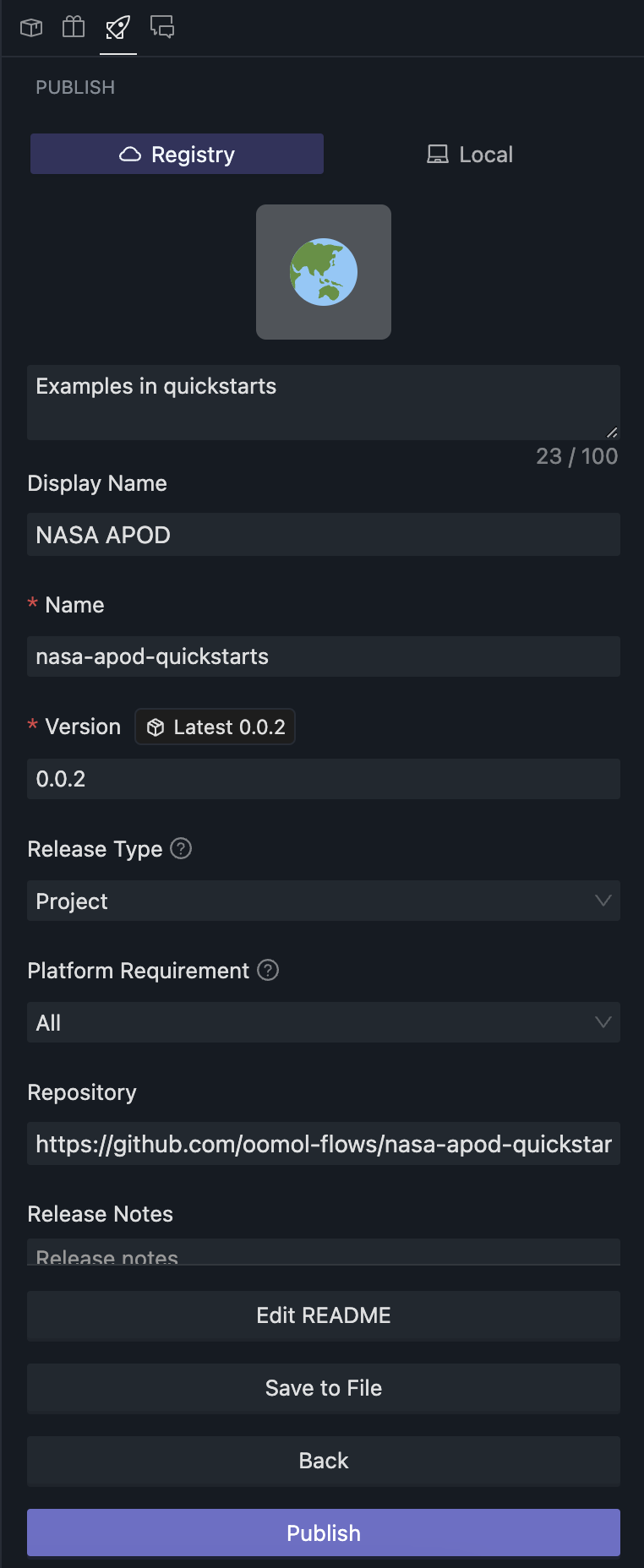Click the Save to File button

pyautogui.click(x=323, y=1388)
